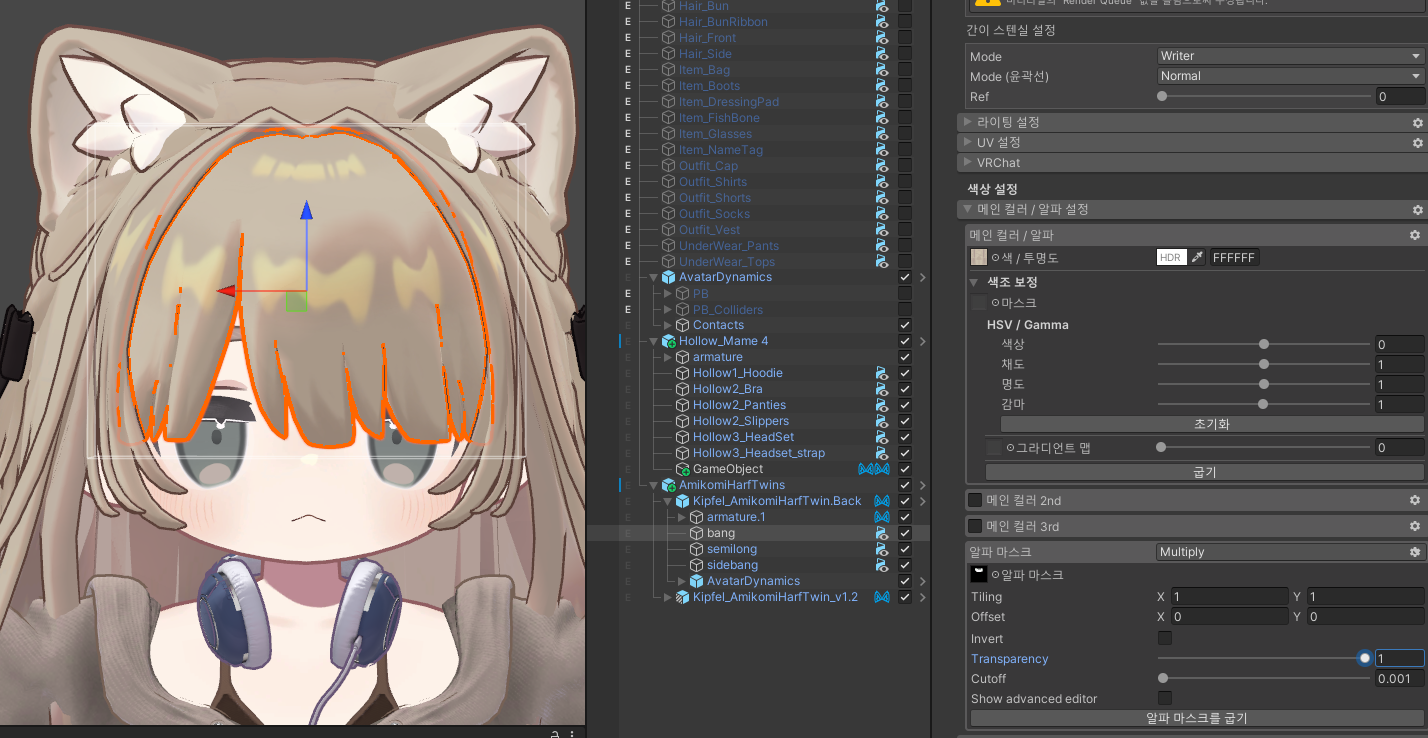This screenshot has width=1428, height=738.
Task: Click the renderer eye icon on Item_Glasses row
Action: click(x=882, y=134)
